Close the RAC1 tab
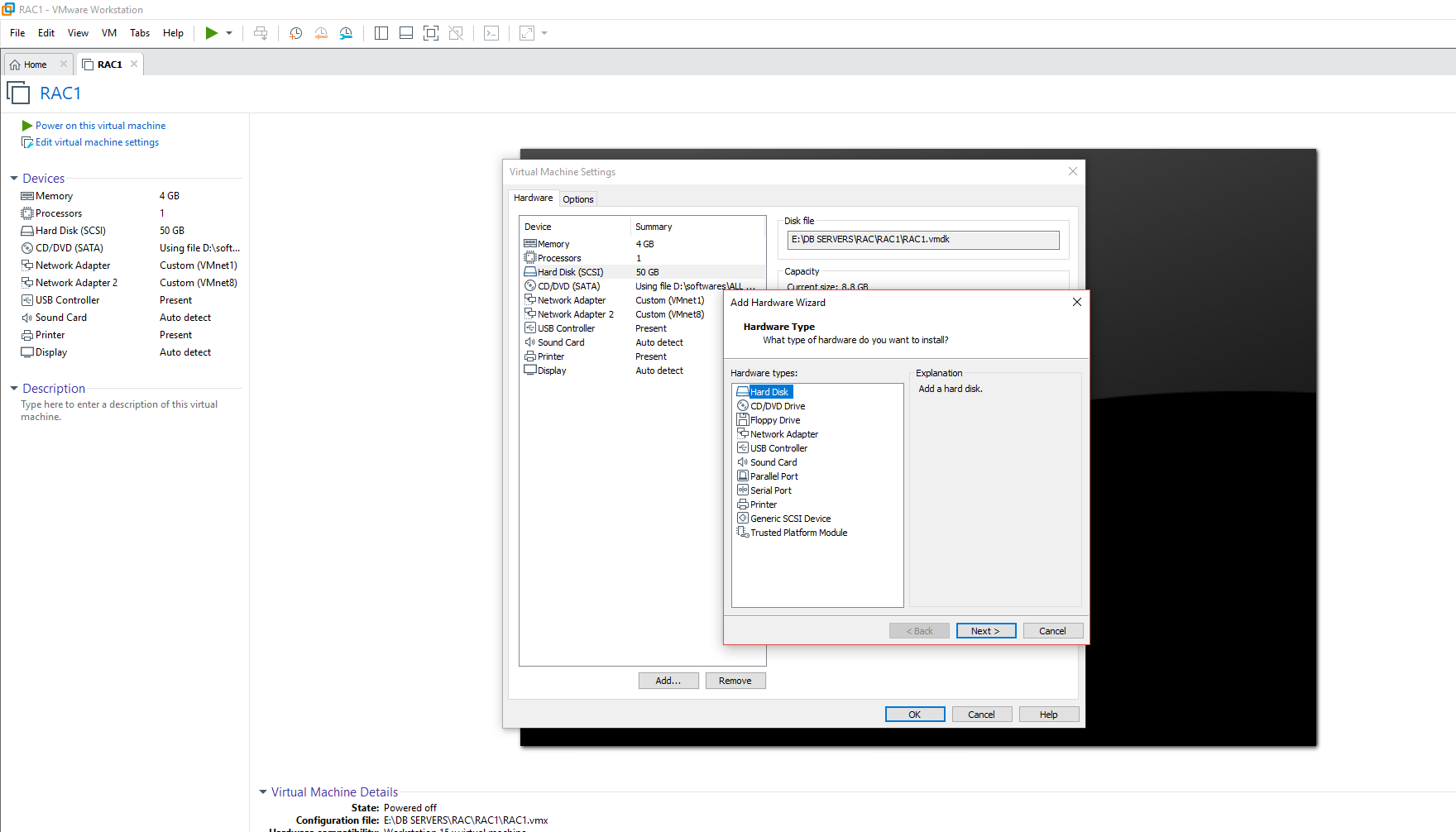 coord(134,64)
